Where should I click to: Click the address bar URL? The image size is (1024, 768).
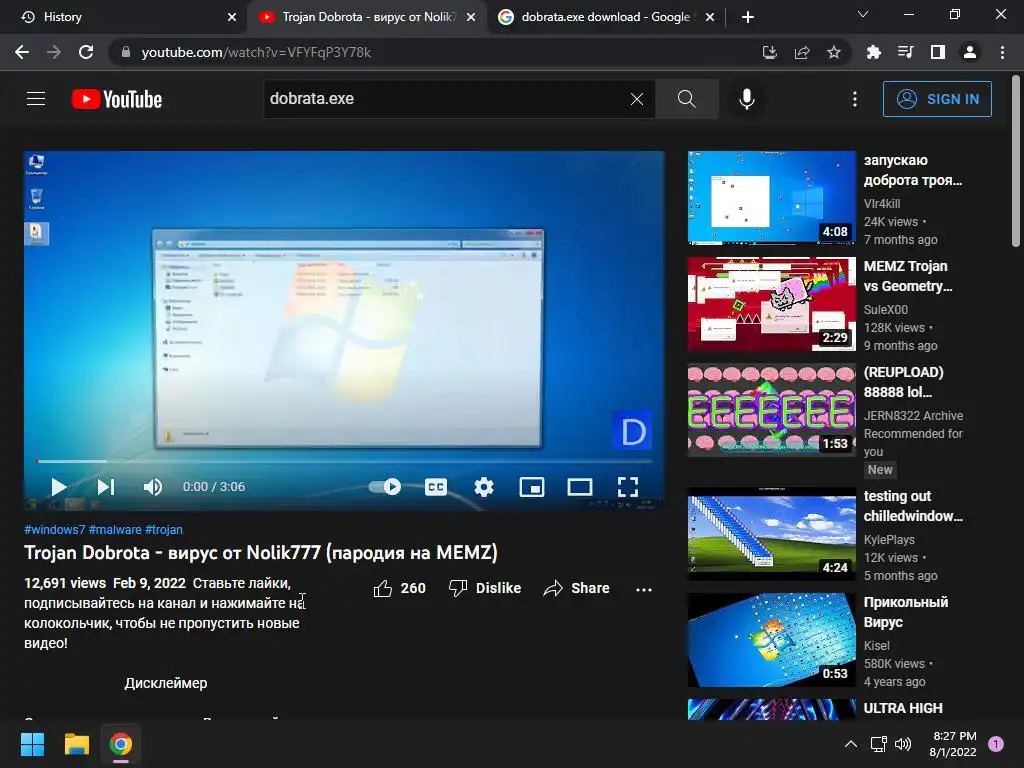pos(256,52)
